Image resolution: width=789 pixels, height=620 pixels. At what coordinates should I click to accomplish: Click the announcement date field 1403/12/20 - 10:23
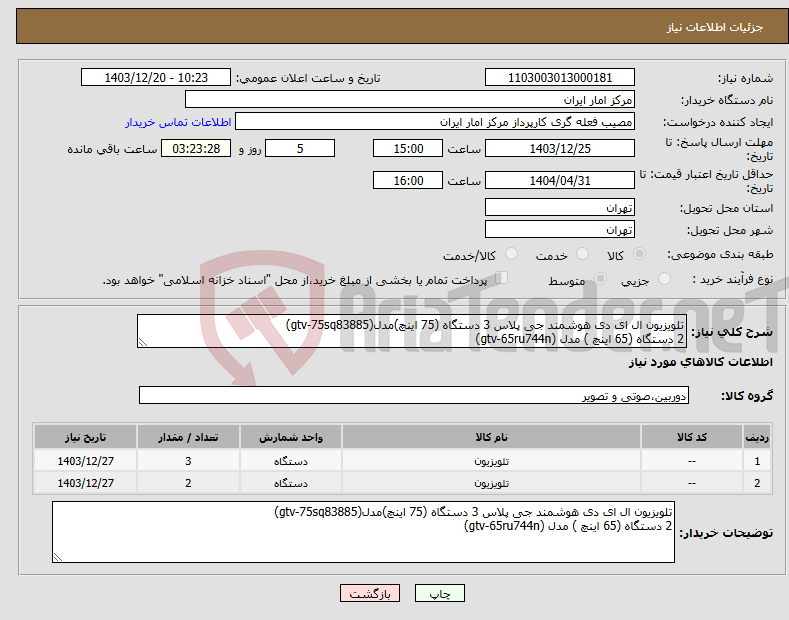coord(156,78)
